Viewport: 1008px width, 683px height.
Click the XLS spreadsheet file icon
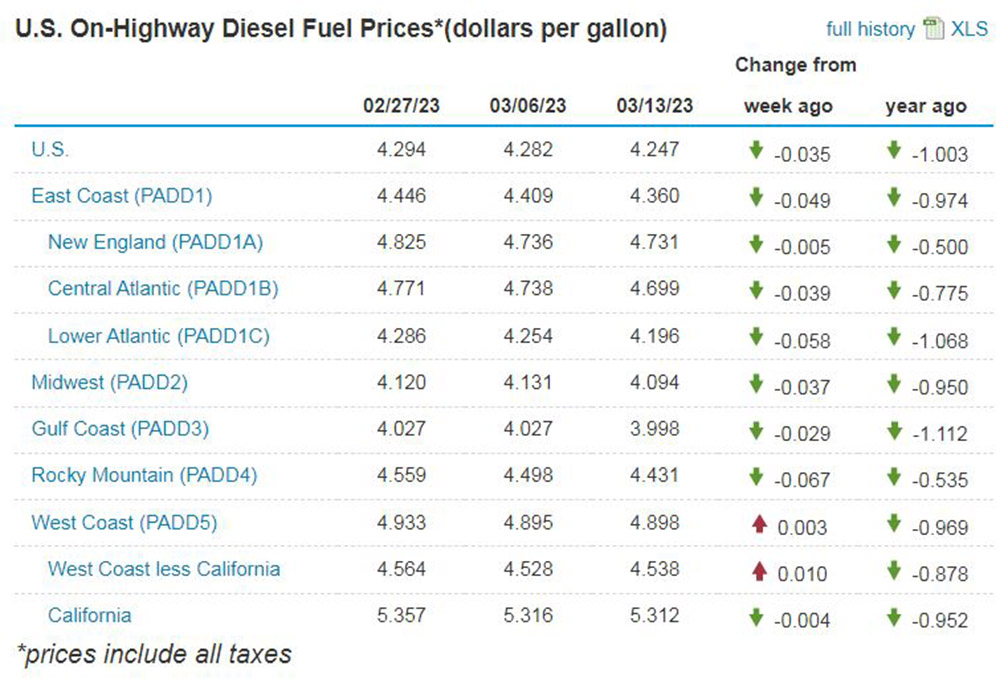point(934,29)
